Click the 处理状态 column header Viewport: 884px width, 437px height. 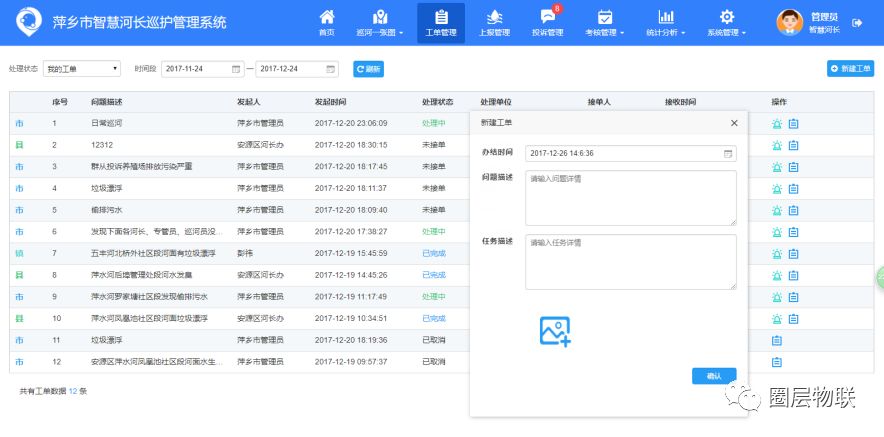[437, 102]
